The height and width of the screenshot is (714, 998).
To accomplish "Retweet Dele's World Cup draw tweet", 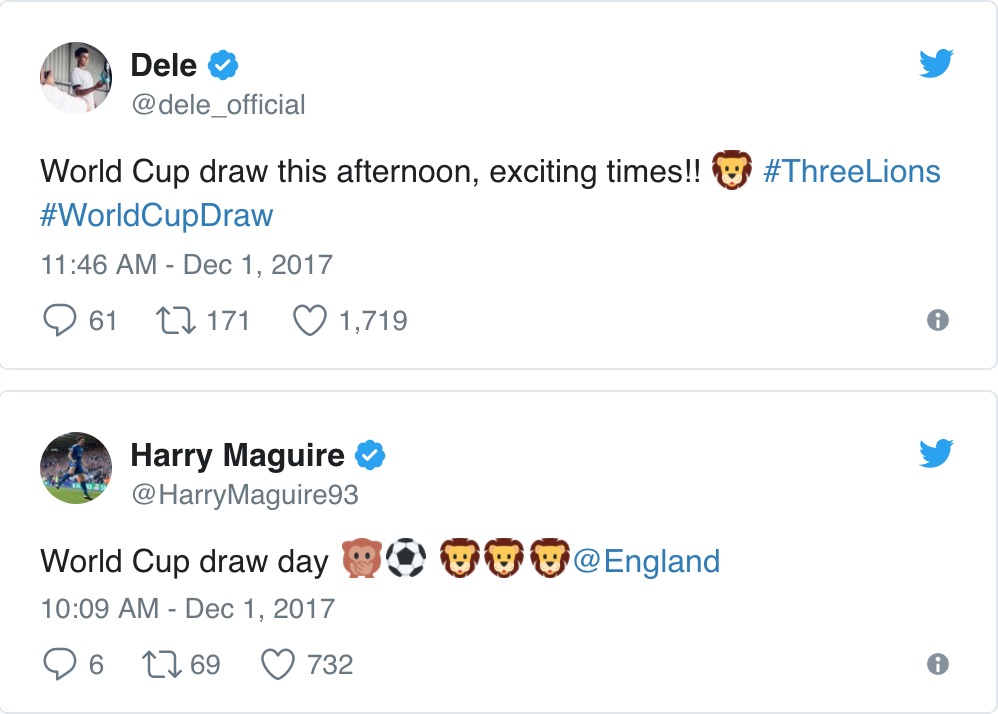I will point(176,320).
